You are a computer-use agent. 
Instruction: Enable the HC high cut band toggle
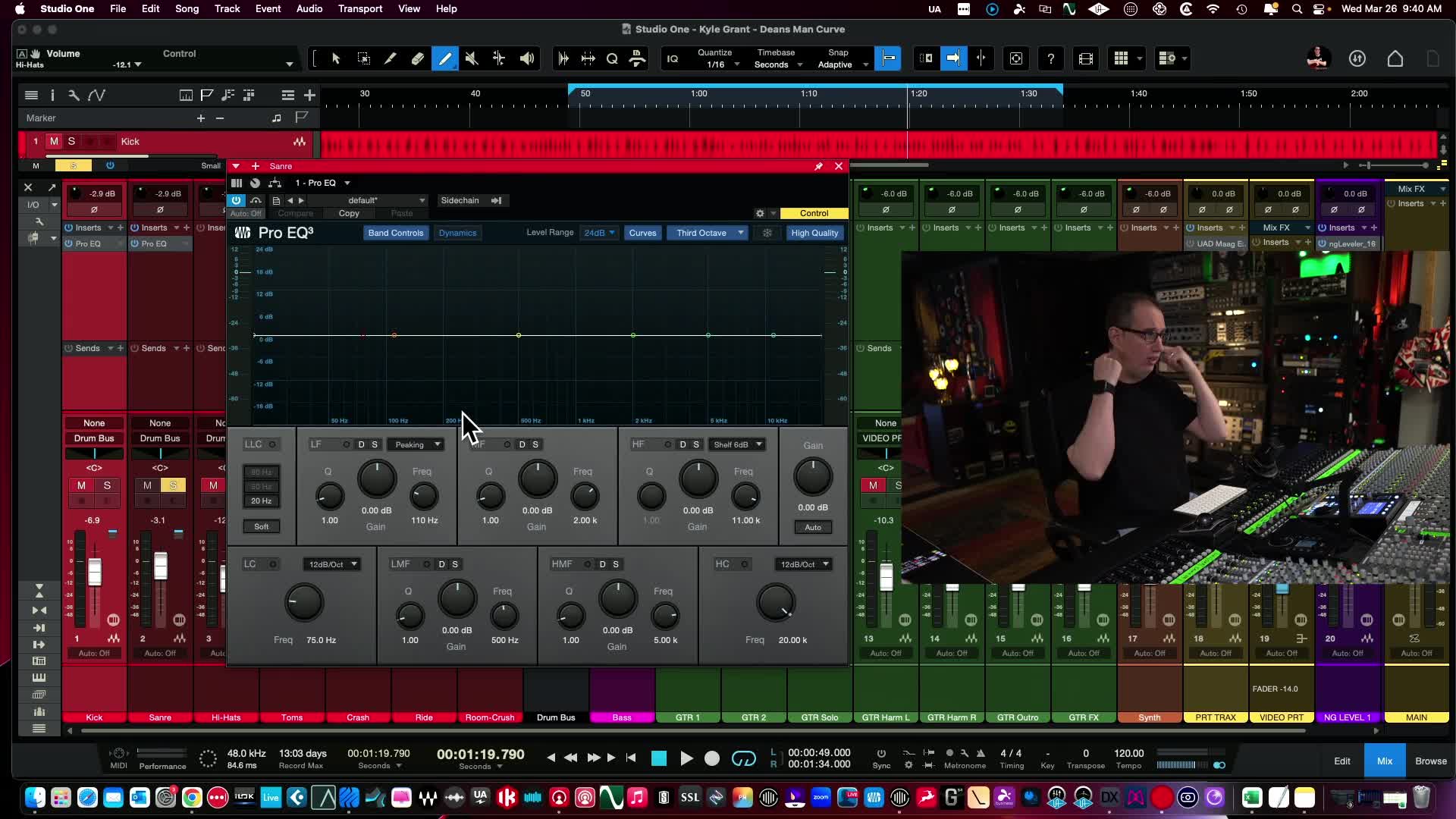coord(745,564)
